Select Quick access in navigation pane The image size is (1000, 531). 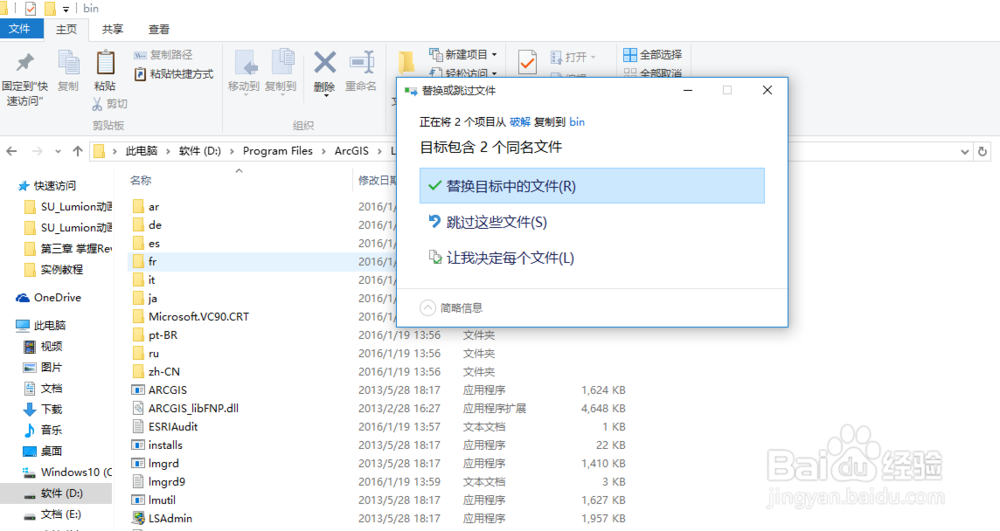tap(47, 185)
